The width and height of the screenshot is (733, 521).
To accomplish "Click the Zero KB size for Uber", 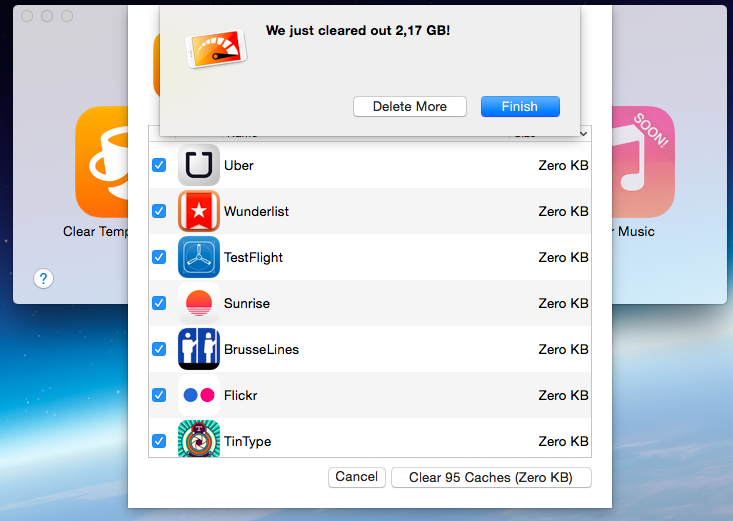I will click(563, 166).
